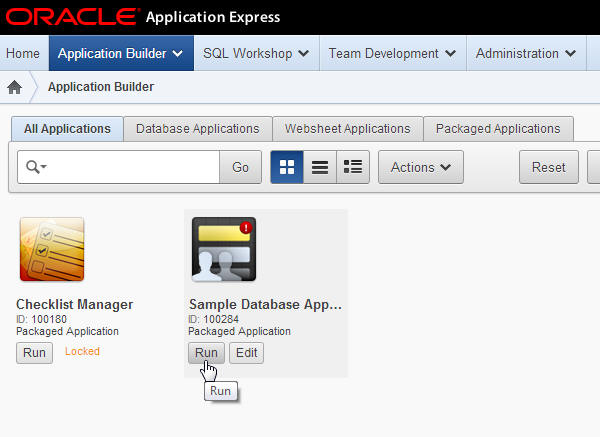Screen dimensions: 600x437
Task: Open the Team Development tab
Action: pyautogui.click(x=393, y=53)
